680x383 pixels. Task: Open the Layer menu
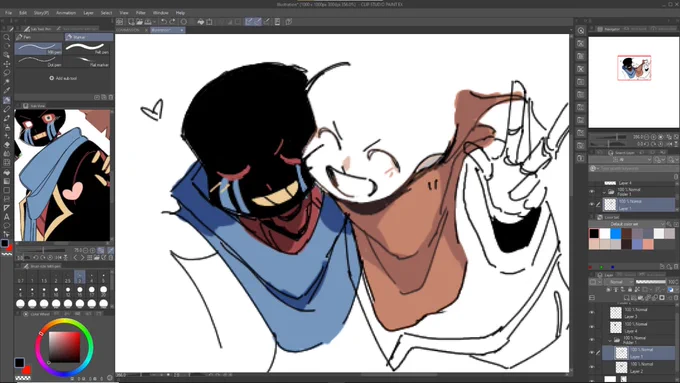[x=88, y=13]
